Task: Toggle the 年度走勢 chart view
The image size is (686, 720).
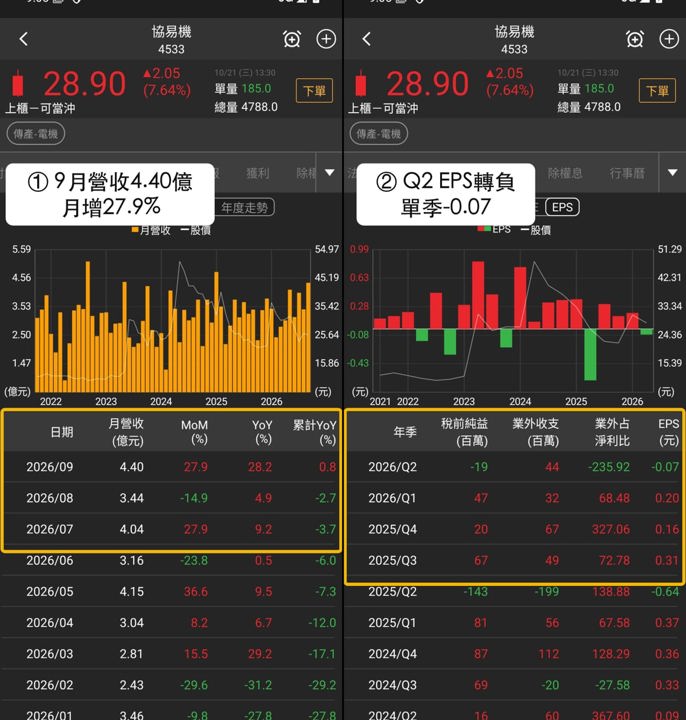Action: [x=245, y=208]
